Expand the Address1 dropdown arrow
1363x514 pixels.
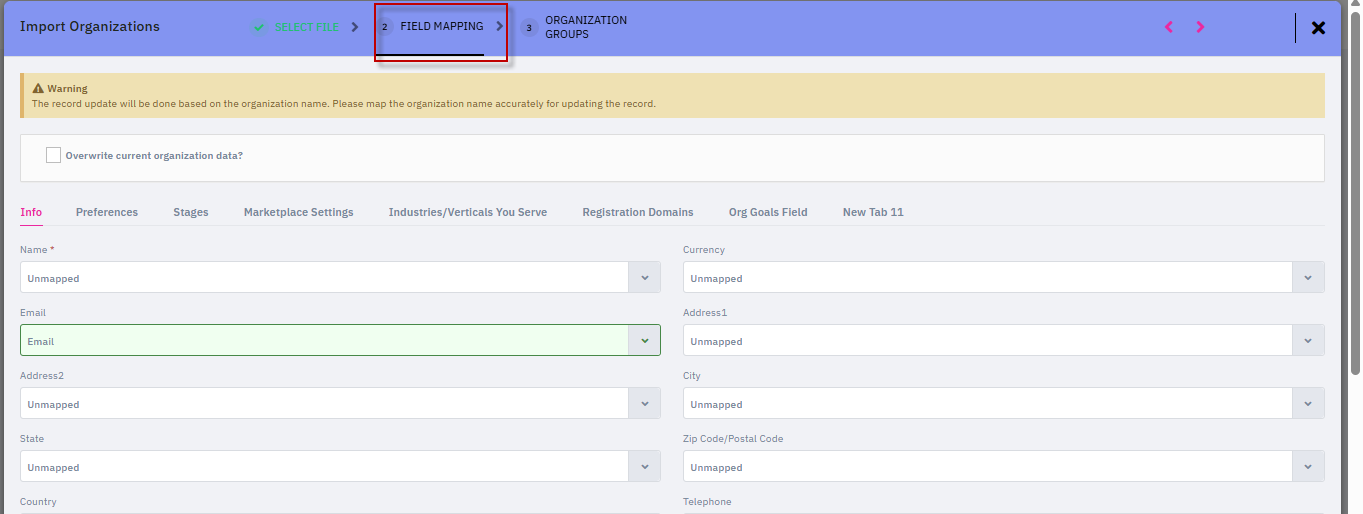1307,341
